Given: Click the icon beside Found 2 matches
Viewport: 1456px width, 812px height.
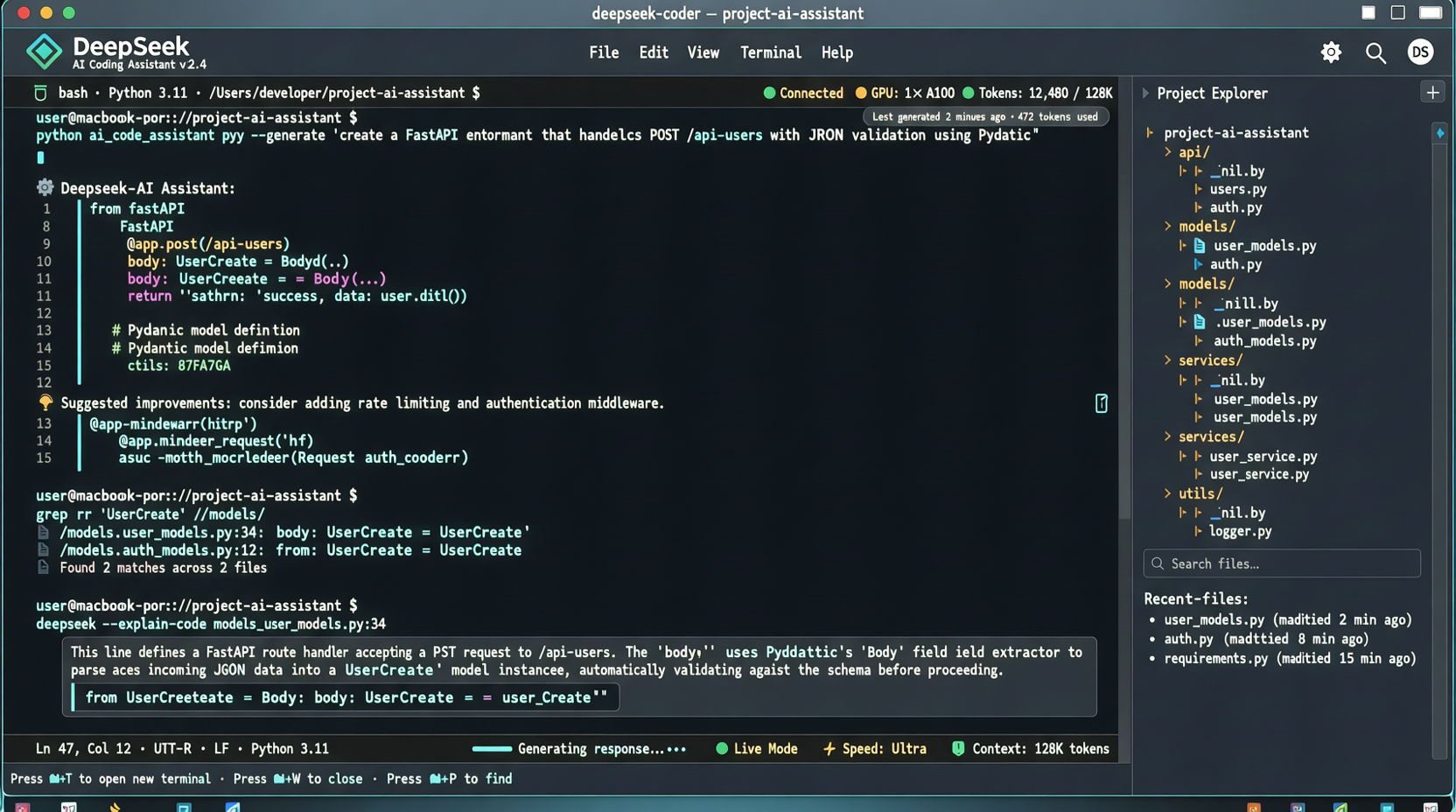Looking at the screenshot, I should click(x=43, y=568).
